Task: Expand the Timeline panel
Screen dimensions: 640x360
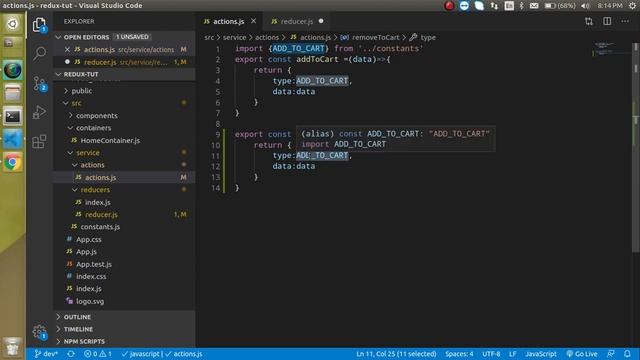Action: (x=124, y=329)
